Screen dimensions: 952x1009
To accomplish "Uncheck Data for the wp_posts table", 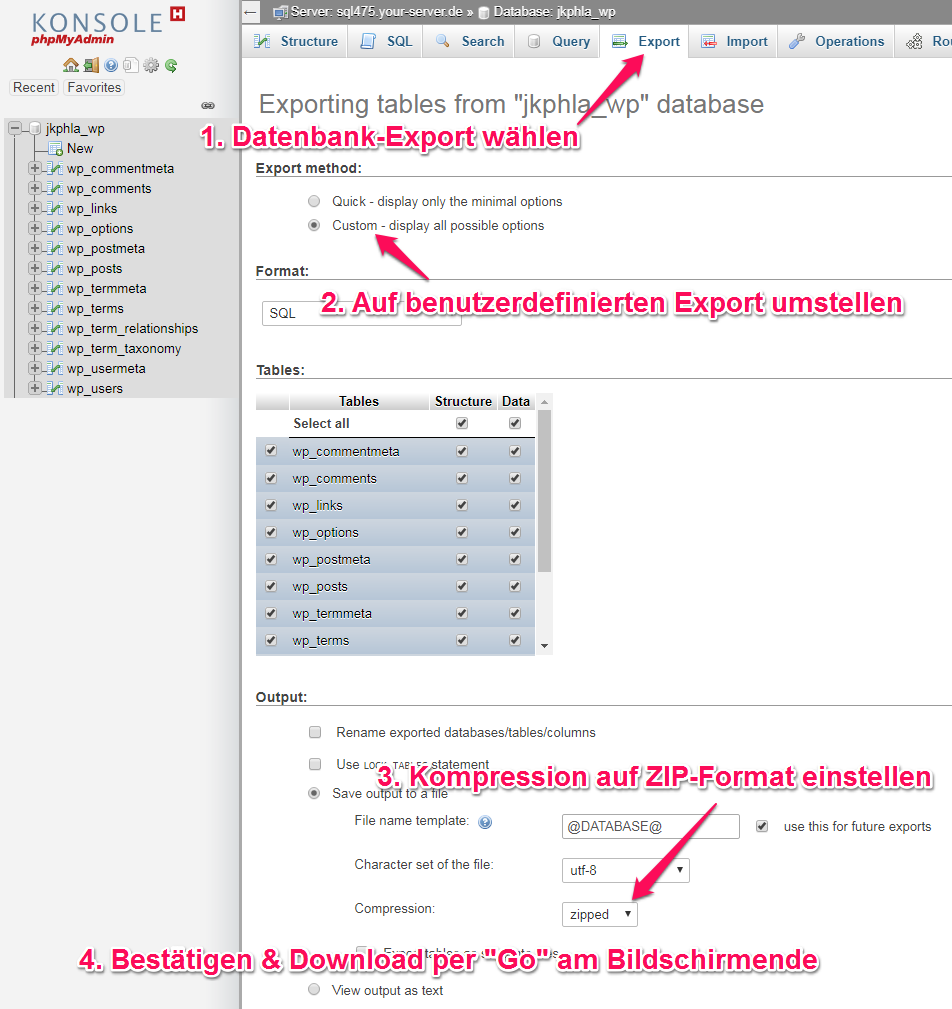I will 514,585.
